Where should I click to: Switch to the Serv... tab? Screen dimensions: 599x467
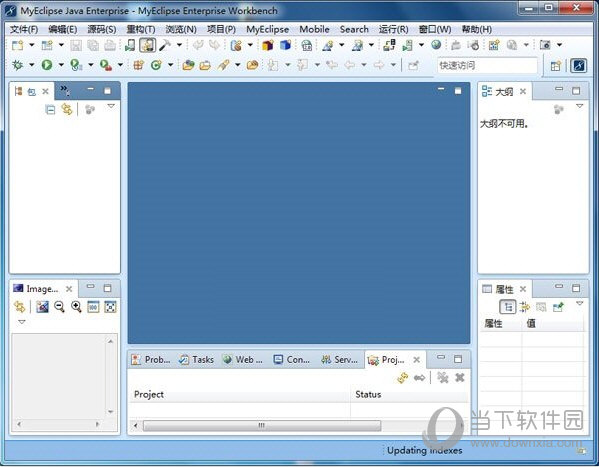339,360
